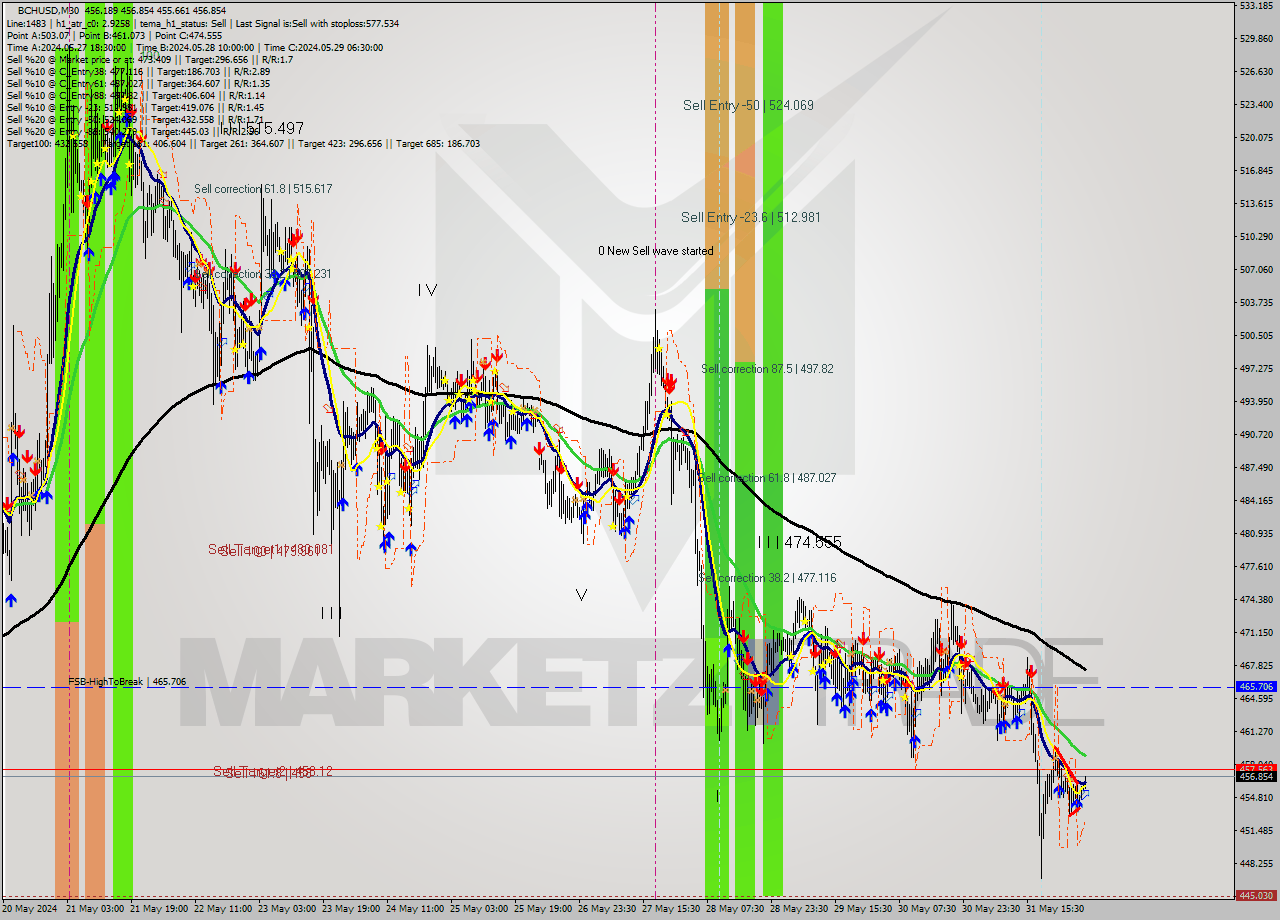Click the '22 May 11:00' time axis label
The image size is (1280, 920).
[x=223, y=909]
